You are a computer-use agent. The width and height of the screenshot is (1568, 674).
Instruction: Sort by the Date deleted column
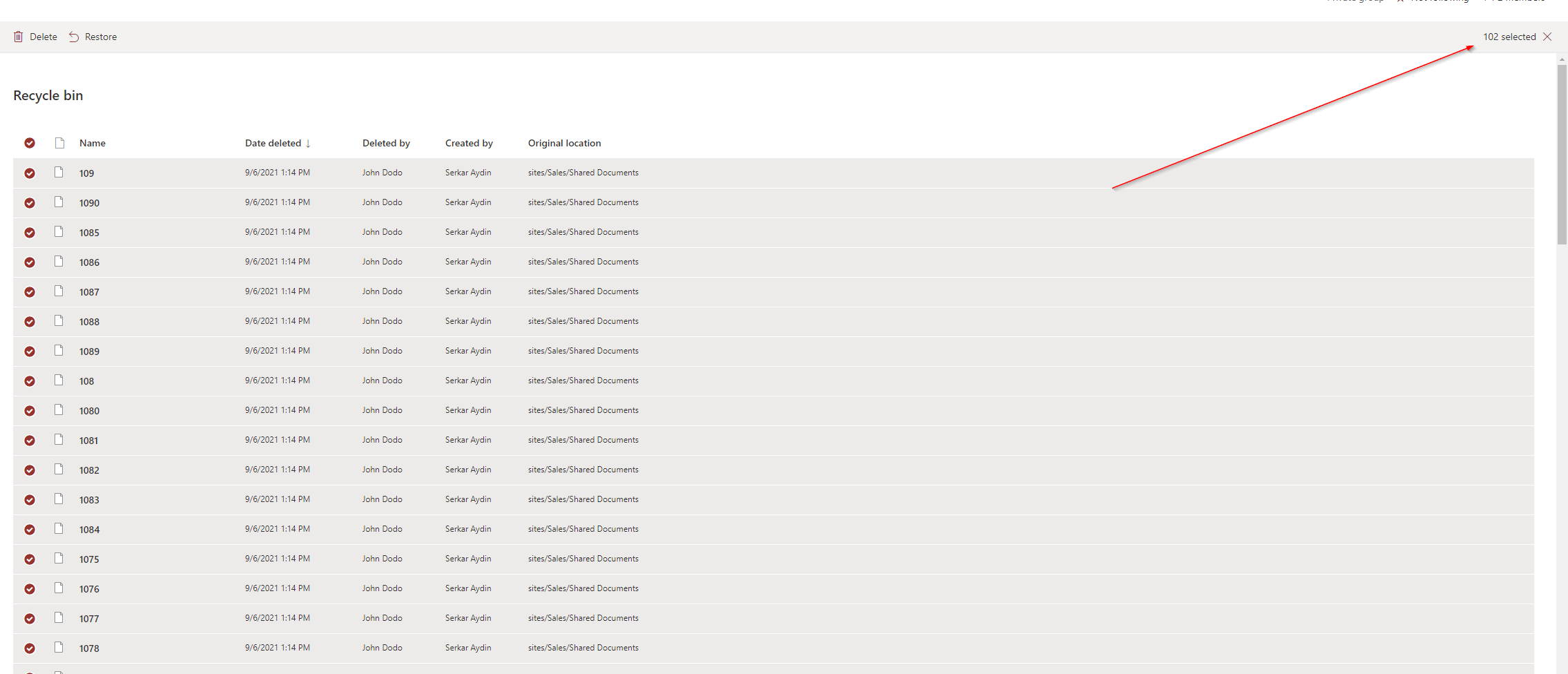click(x=273, y=143)
